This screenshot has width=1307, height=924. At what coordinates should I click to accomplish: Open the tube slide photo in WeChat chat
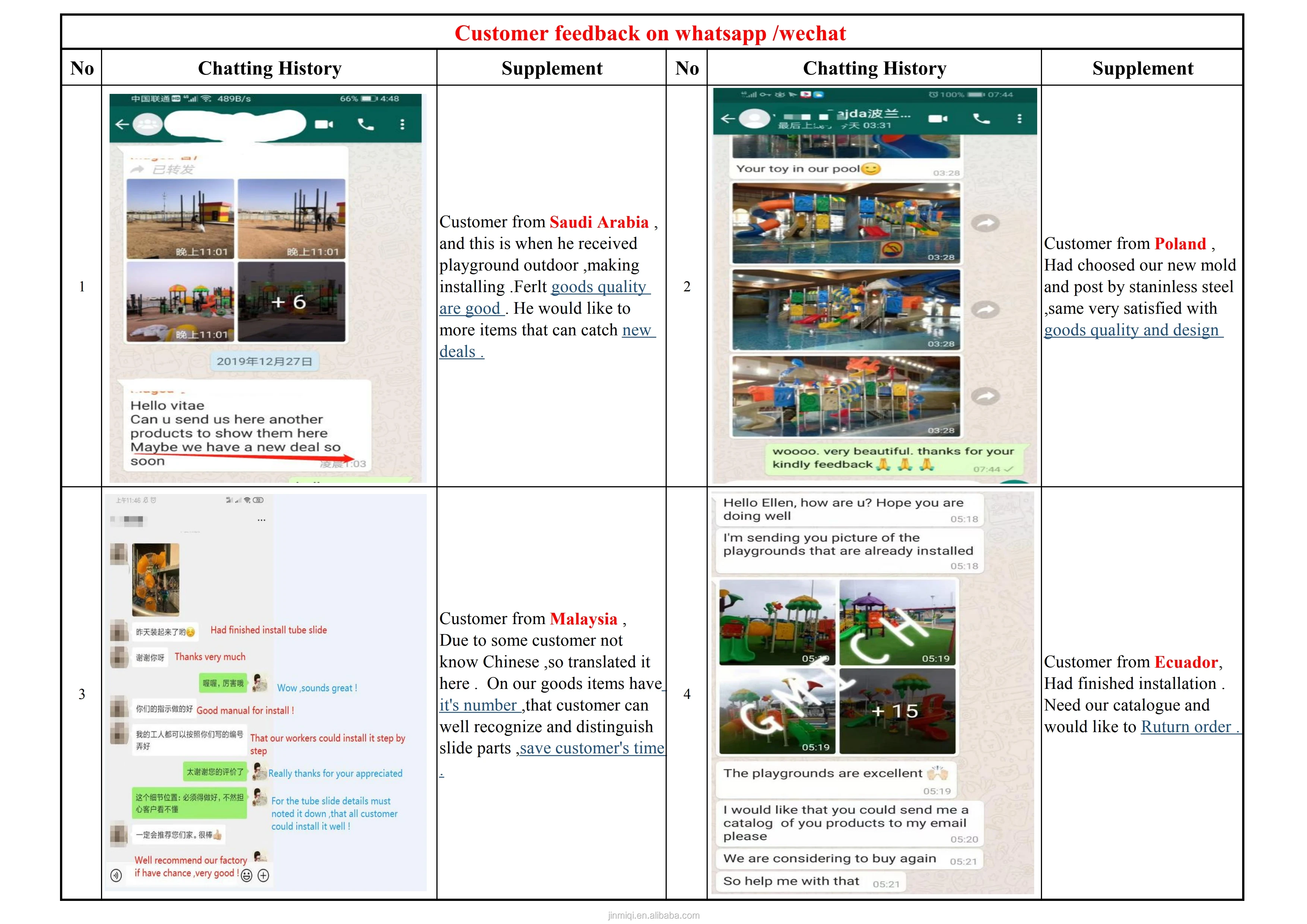pyautogui.click(x=155, y=579)
